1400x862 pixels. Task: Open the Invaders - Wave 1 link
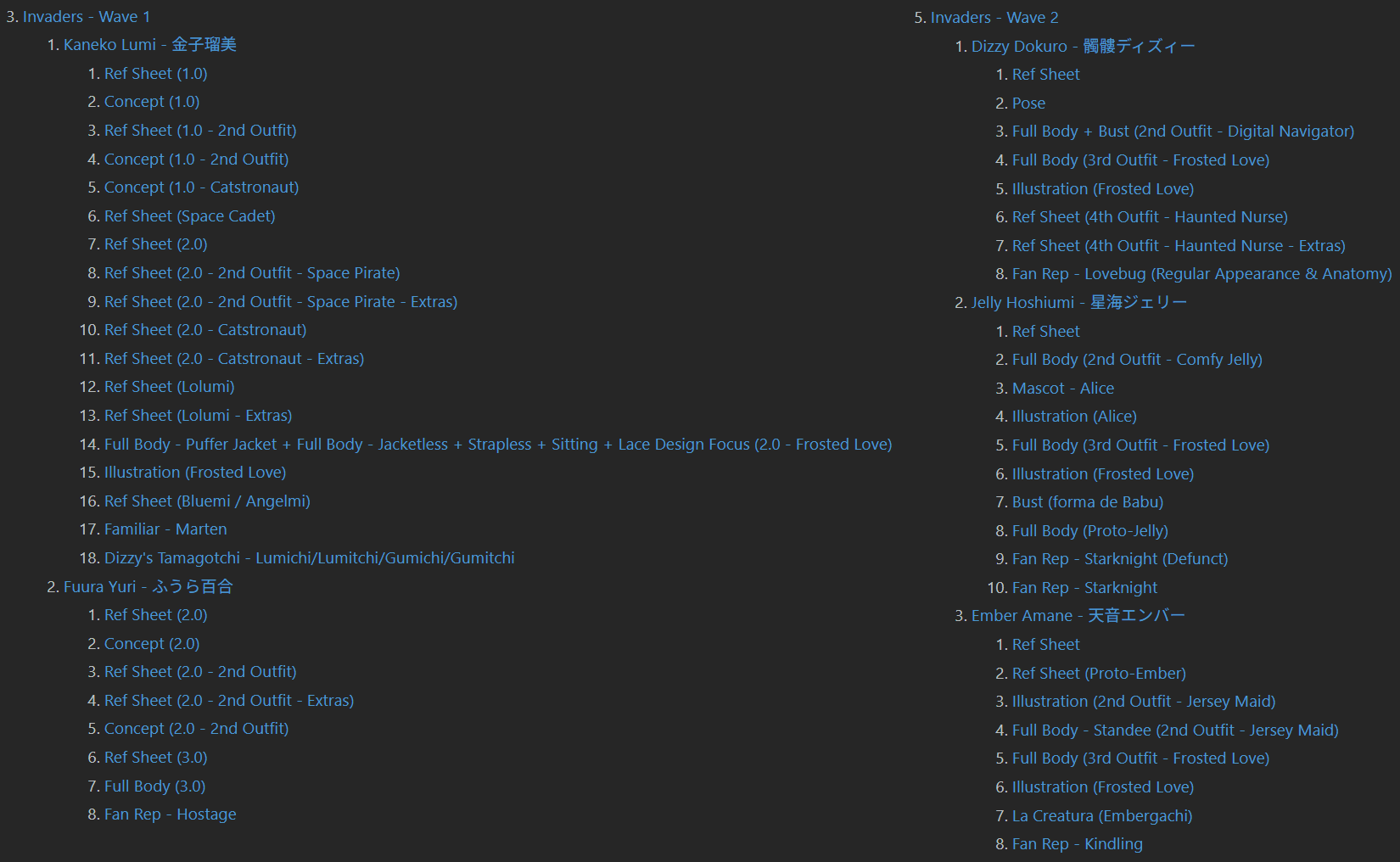pos(86,17)
